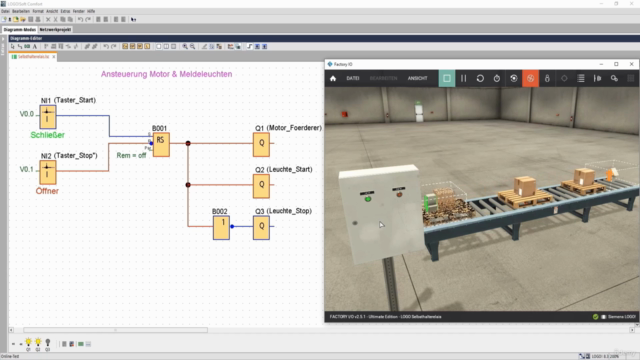Click the RS block B001

point(161,144)
